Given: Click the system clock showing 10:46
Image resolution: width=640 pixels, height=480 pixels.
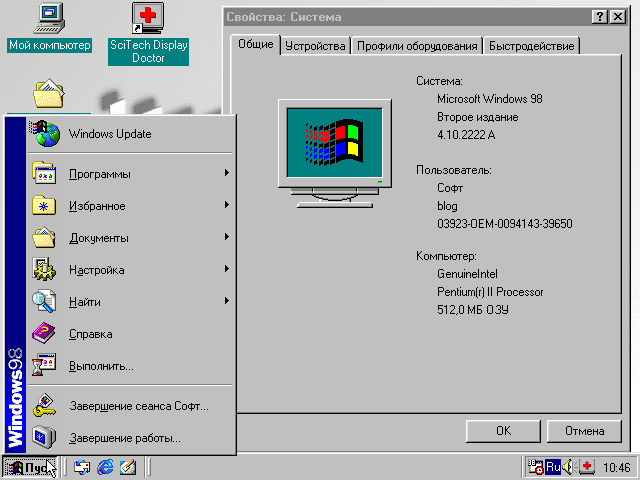Looking at the screenshot, I should [616, 467].
